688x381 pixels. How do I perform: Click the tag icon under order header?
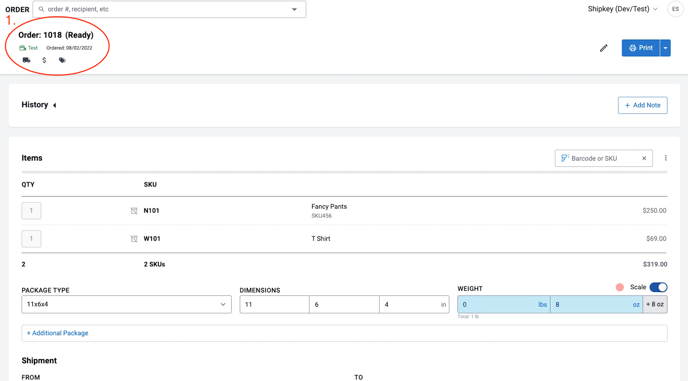coord(62,60)
